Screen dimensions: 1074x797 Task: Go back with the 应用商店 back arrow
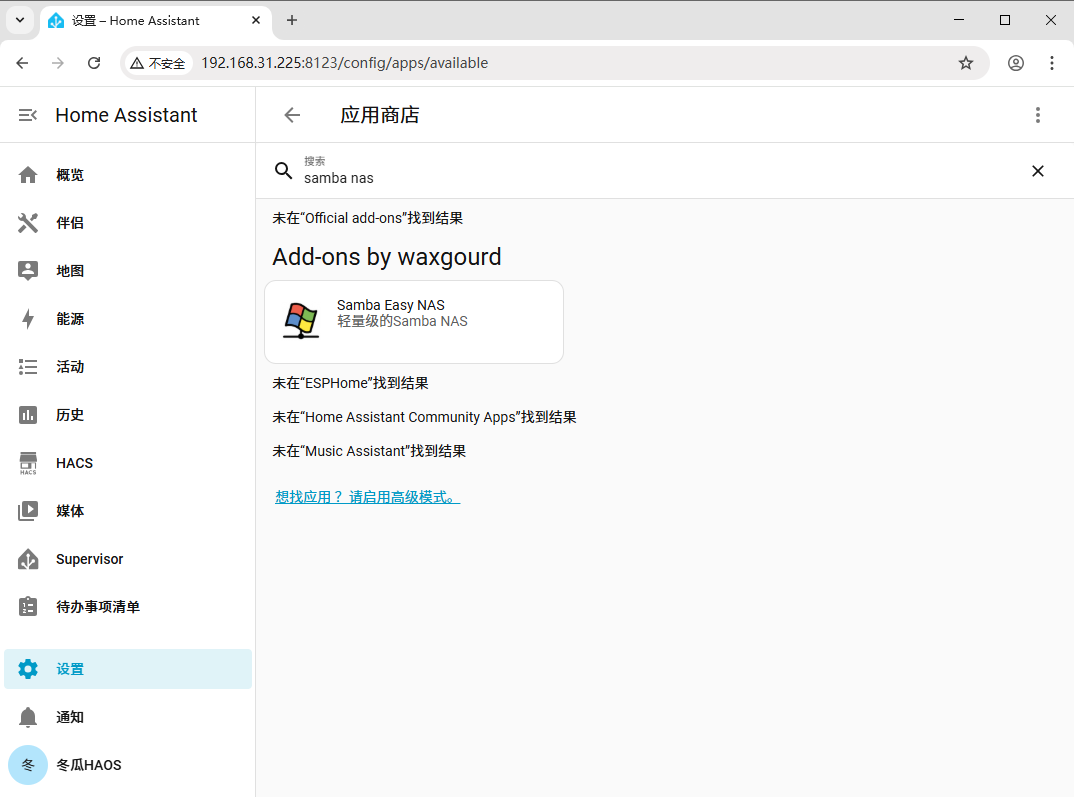[292, 115]
